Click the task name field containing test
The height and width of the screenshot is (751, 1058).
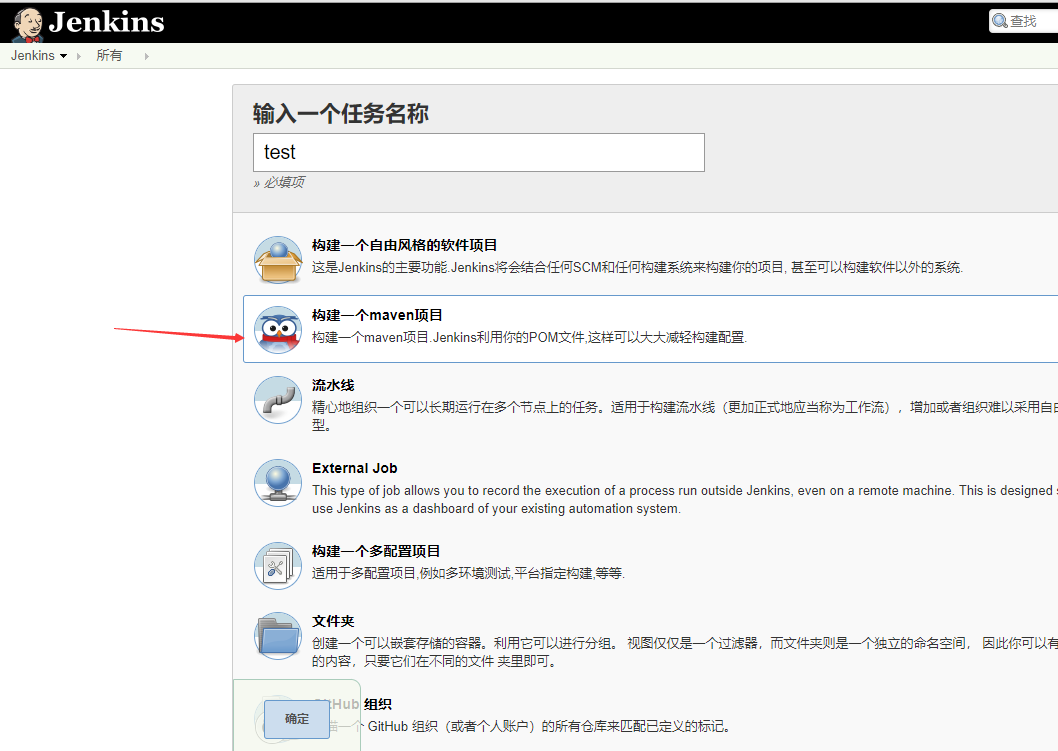click(478, 152)
